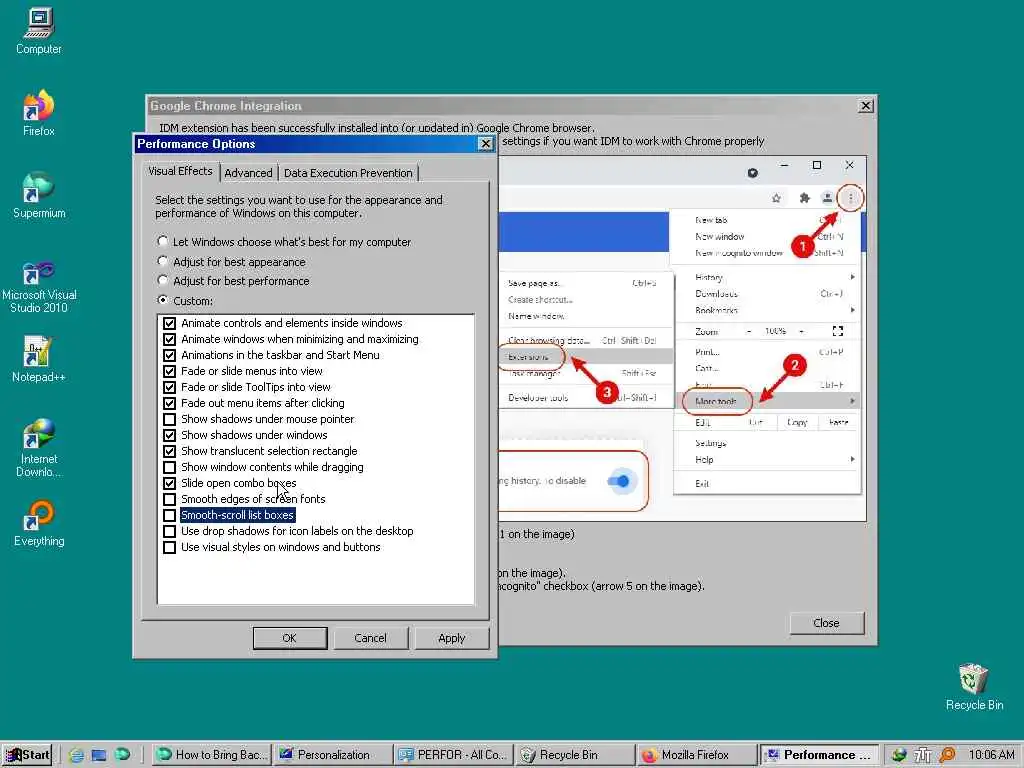Enable Show shadows under mouse pointer
This screenshot has width=1024, height=768.
(170, 419)
